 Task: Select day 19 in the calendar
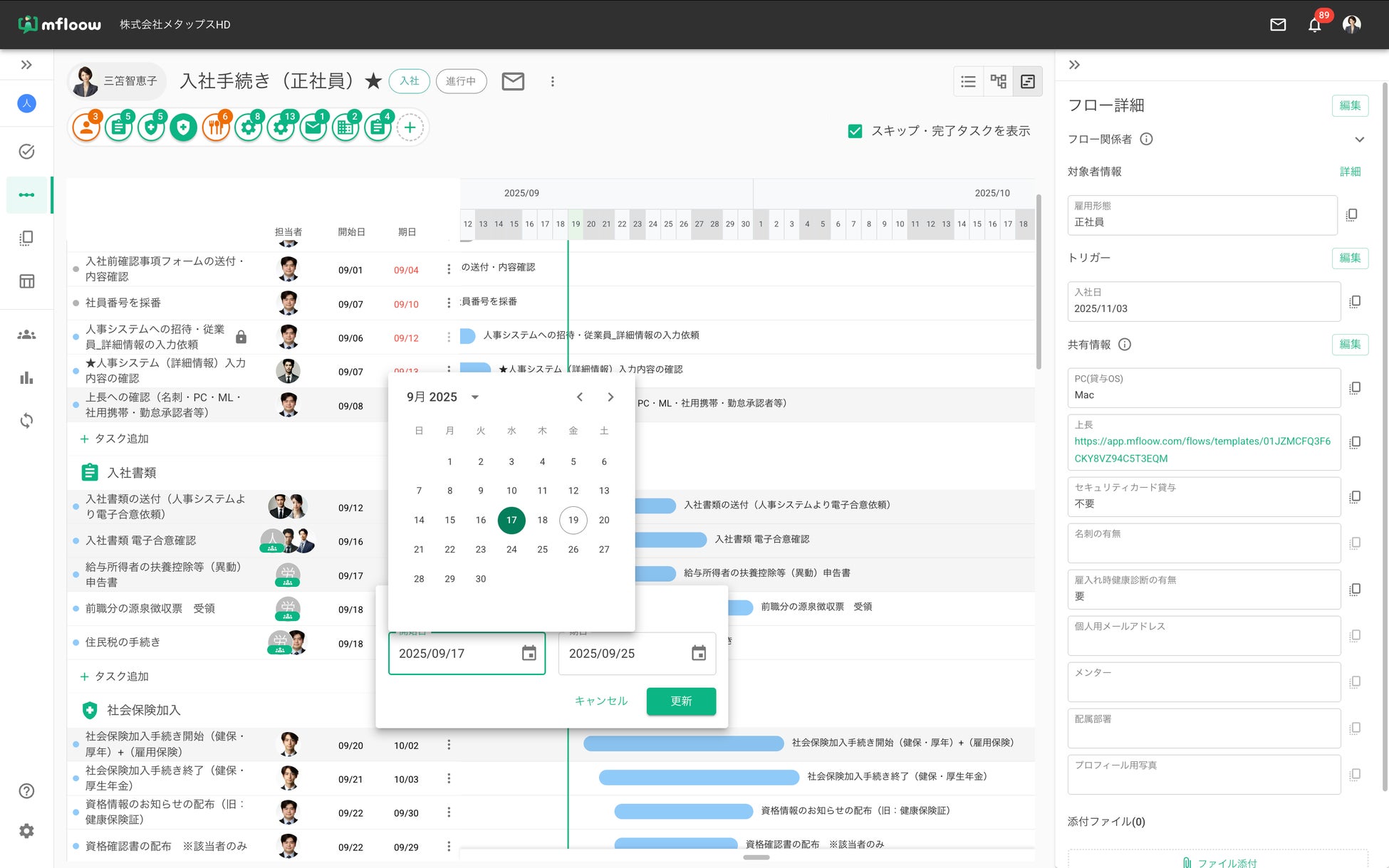click(573, 520)
